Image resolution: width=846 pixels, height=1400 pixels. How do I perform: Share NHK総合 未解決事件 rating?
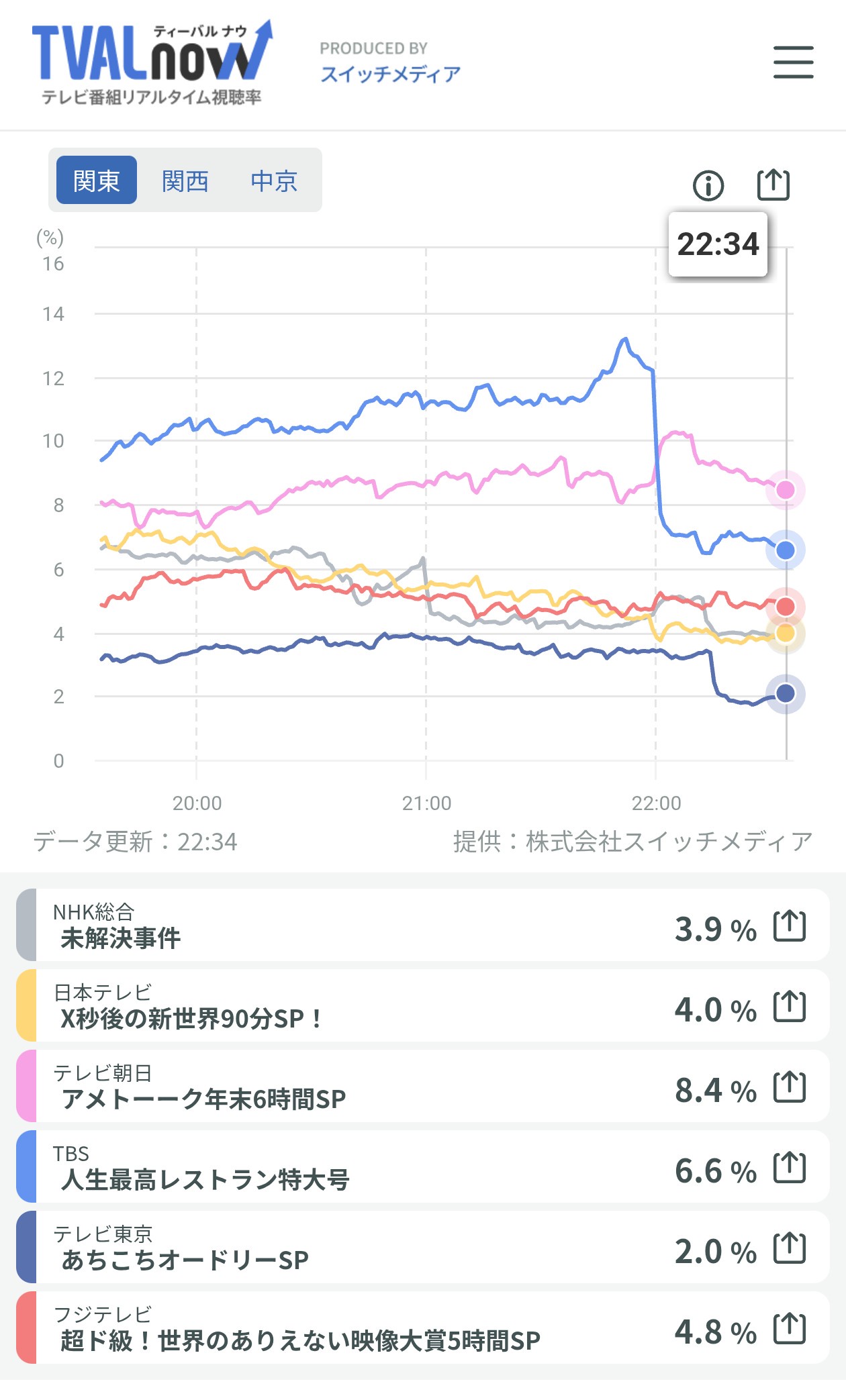[789, 926]
